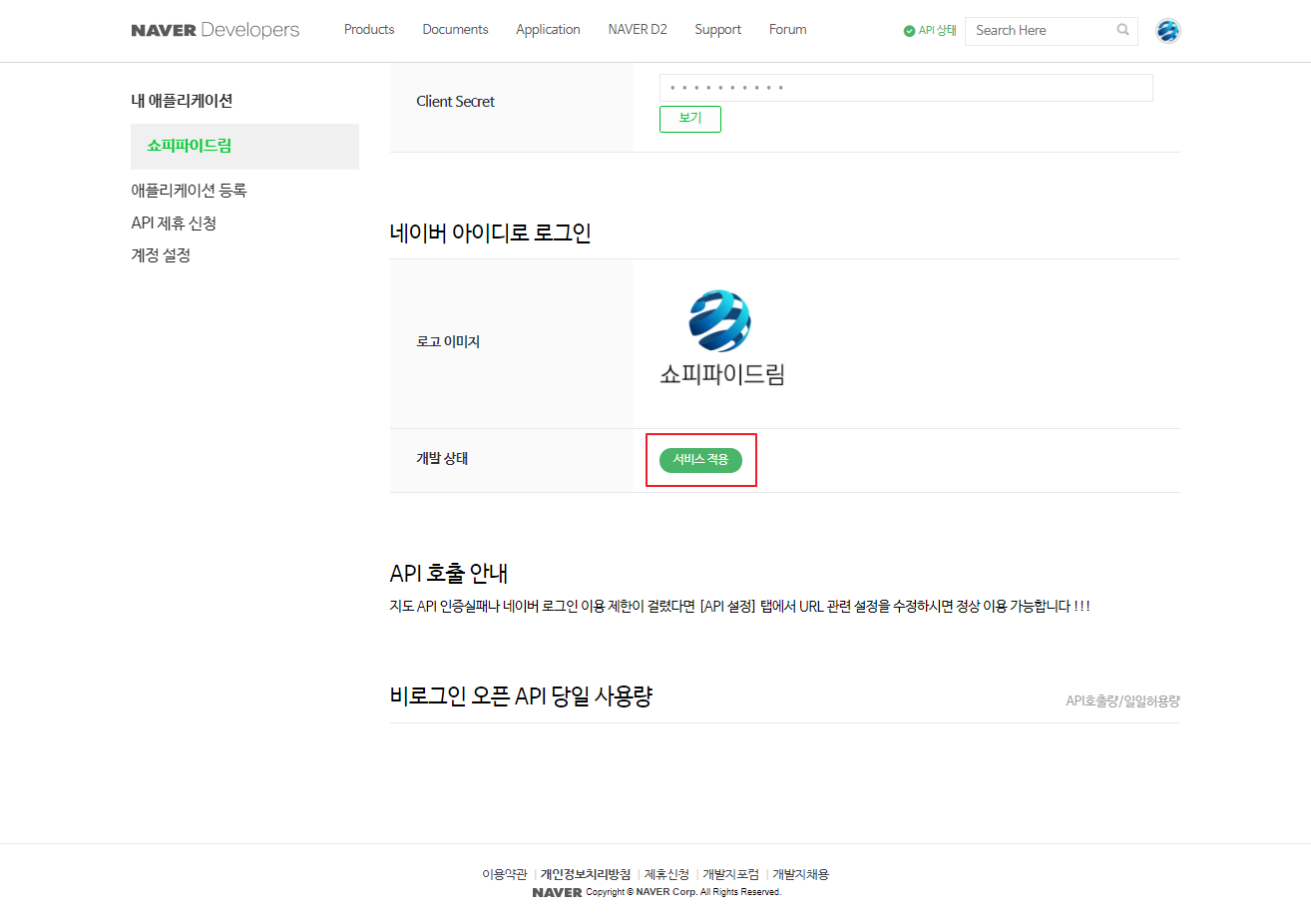Select 쇼피파이드림 in the sidebar
The image size is (1311, 924).
point(244,147)
